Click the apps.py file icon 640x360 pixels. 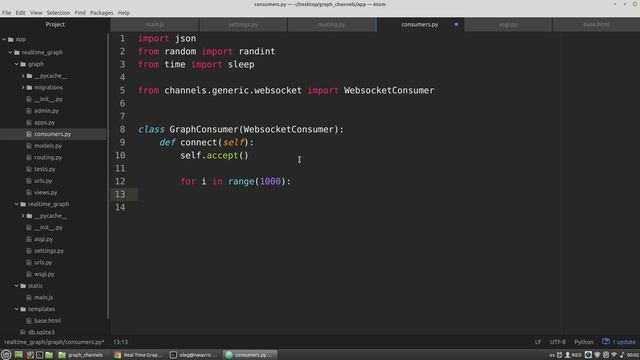point(29,122)
